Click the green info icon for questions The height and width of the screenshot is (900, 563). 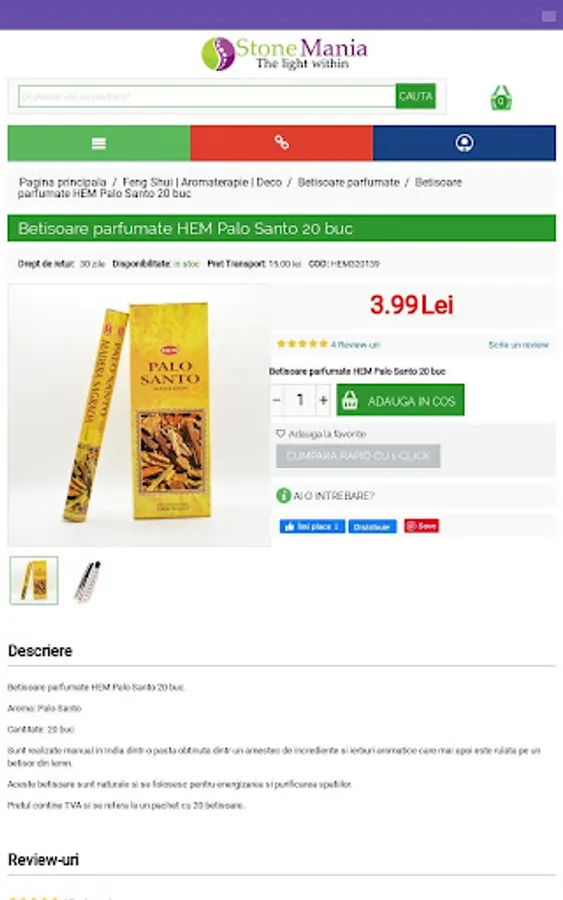284,495
